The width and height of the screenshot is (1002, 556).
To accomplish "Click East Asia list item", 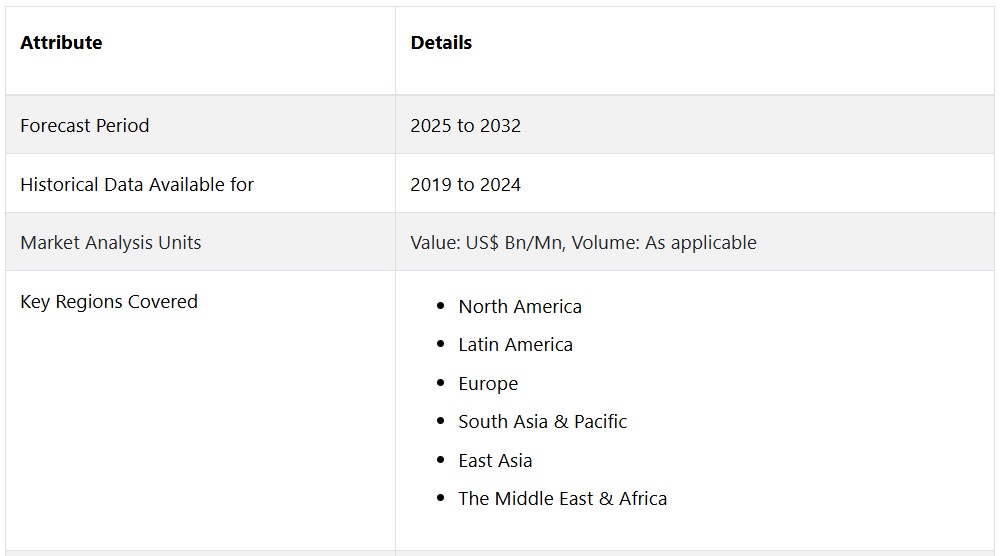I will click(495, 461).
